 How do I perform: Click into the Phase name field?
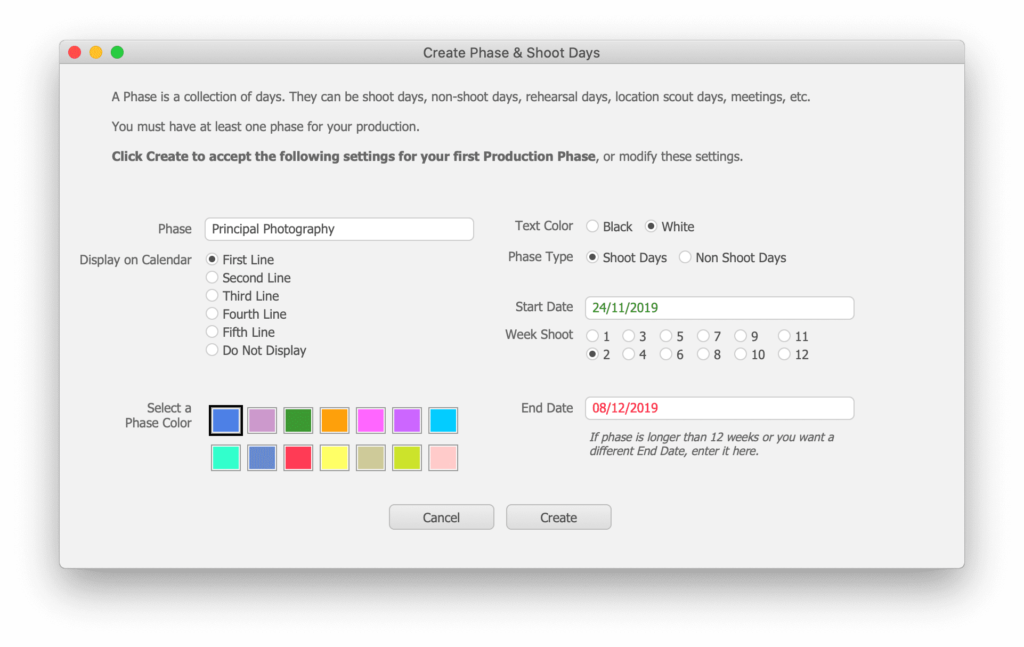tap(339, 229)
